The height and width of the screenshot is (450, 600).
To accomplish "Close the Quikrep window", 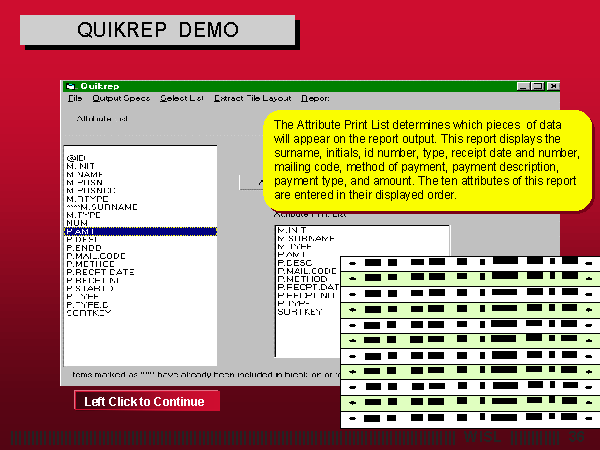I will (549, 86).
